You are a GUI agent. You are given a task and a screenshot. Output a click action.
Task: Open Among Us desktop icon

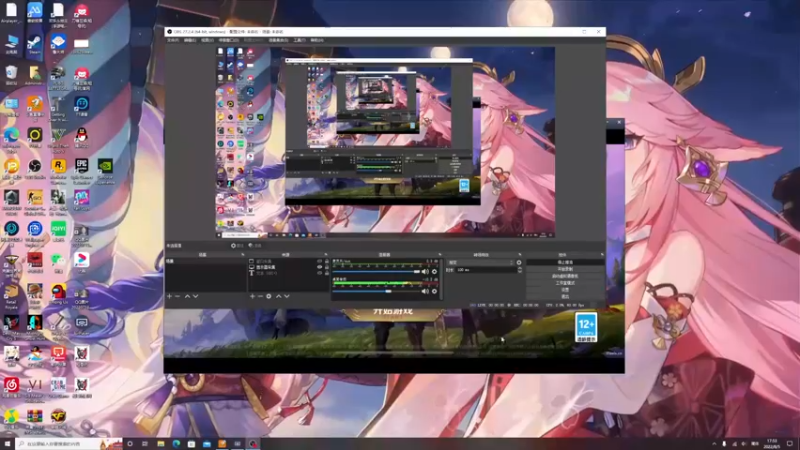click(x=58, y=294)
